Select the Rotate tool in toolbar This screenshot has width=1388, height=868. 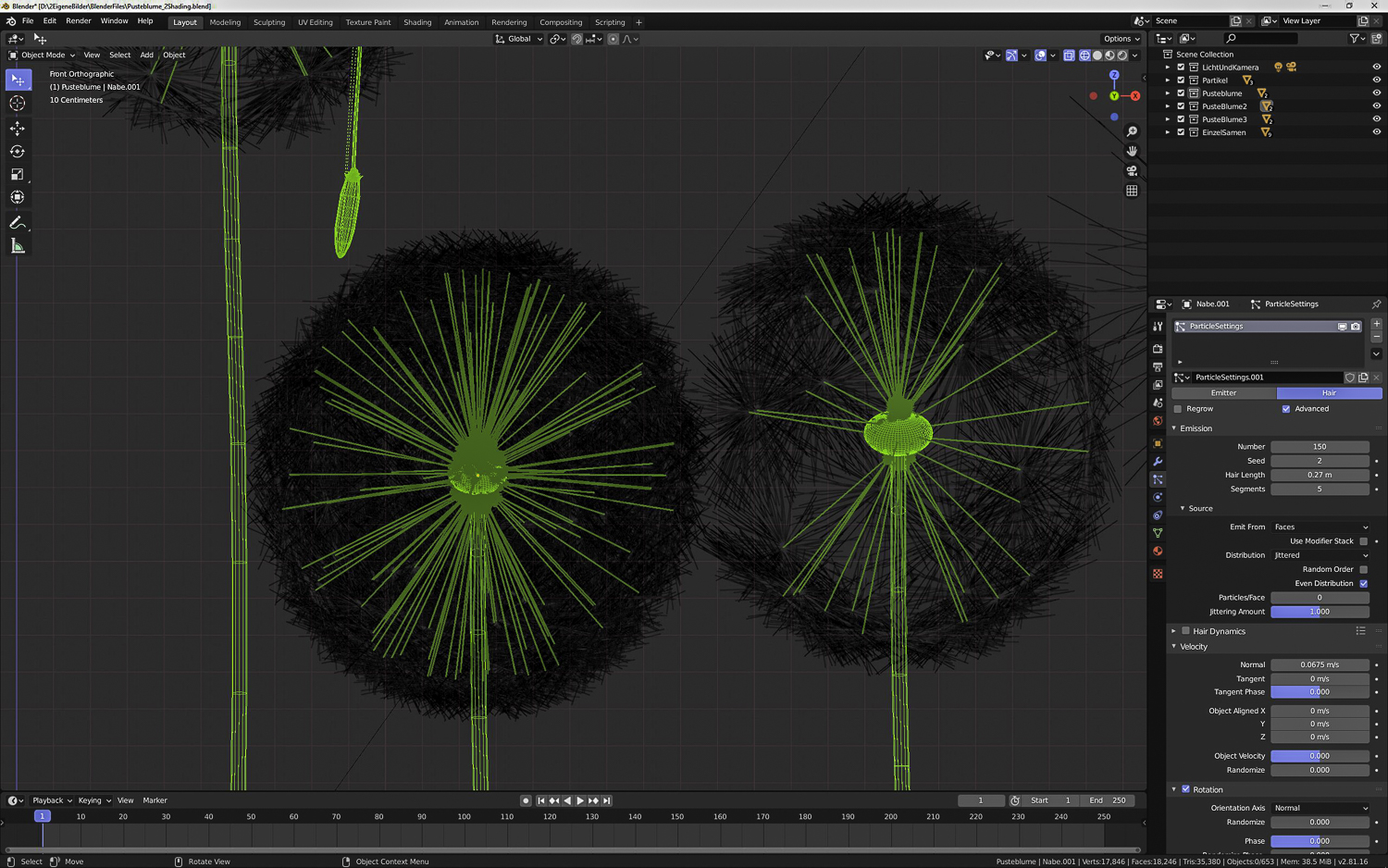pyautogui.click(x=18, y=151)
